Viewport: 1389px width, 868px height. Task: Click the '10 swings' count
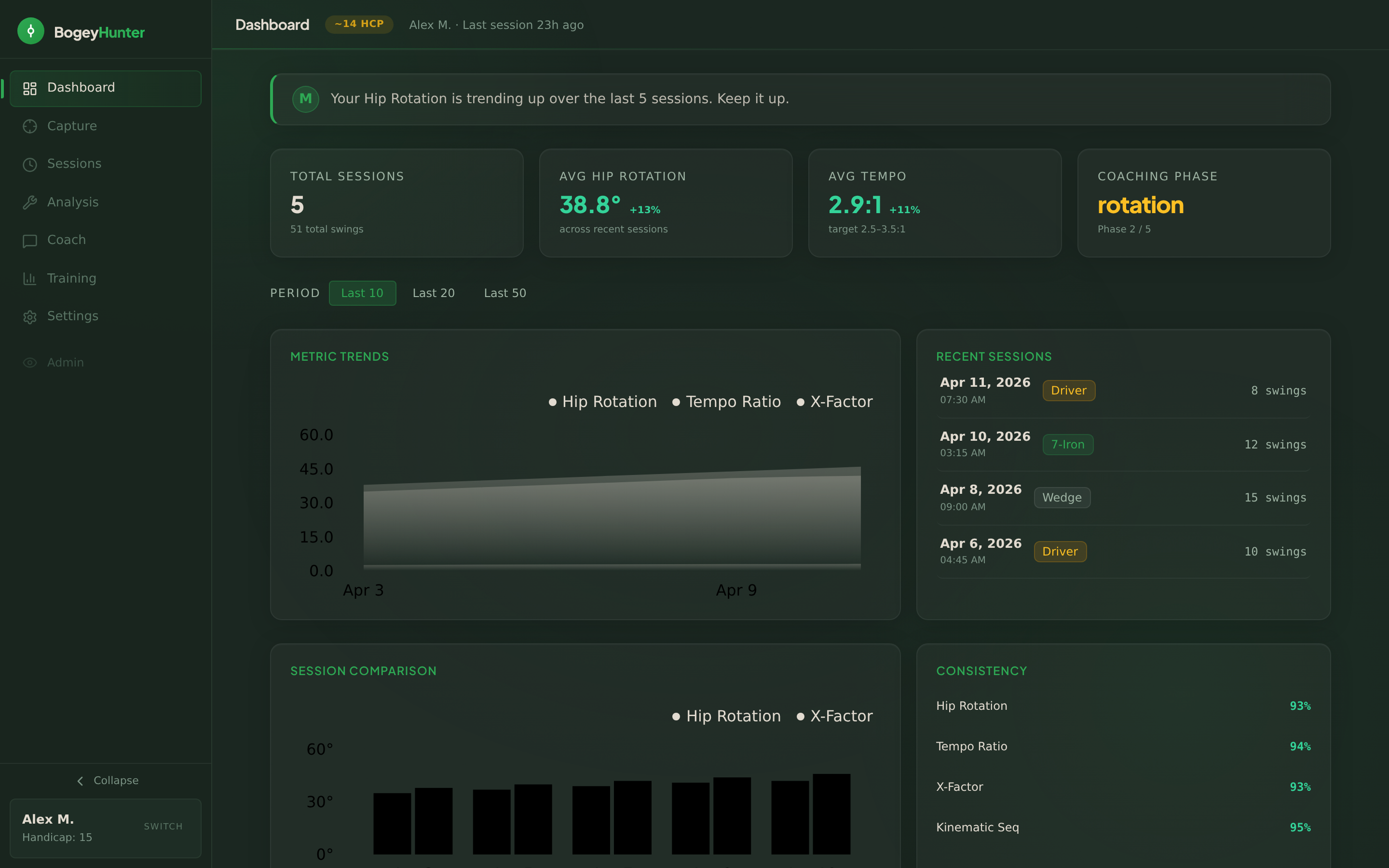[1275, 552]
